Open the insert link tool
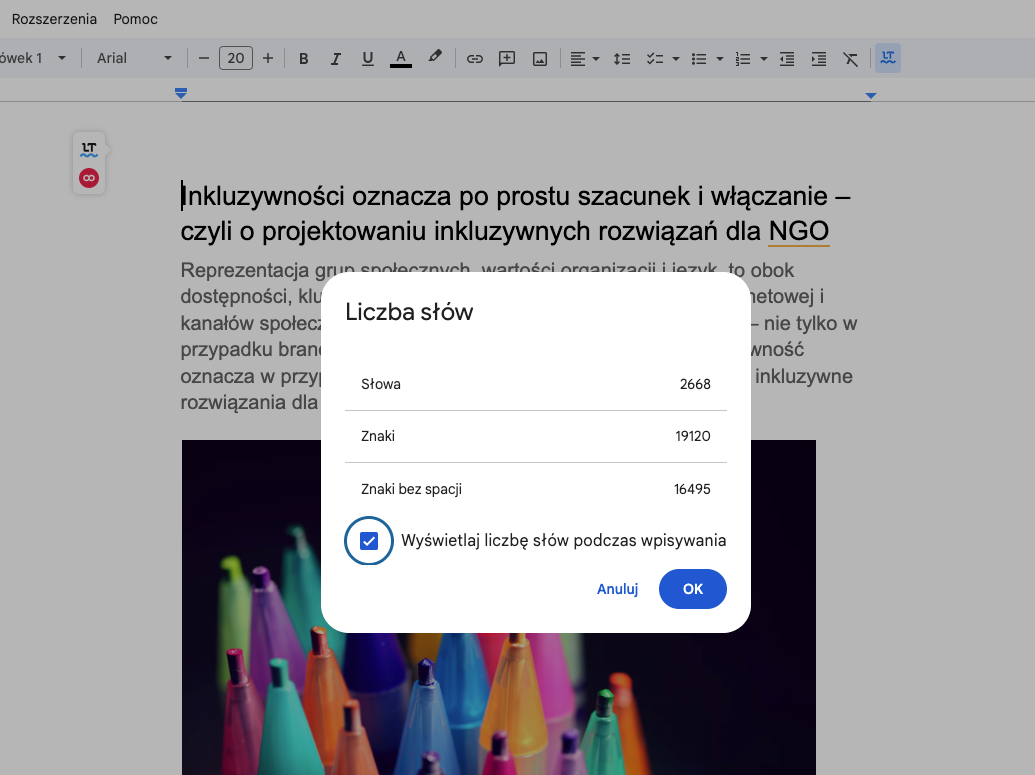 [475, 59]
